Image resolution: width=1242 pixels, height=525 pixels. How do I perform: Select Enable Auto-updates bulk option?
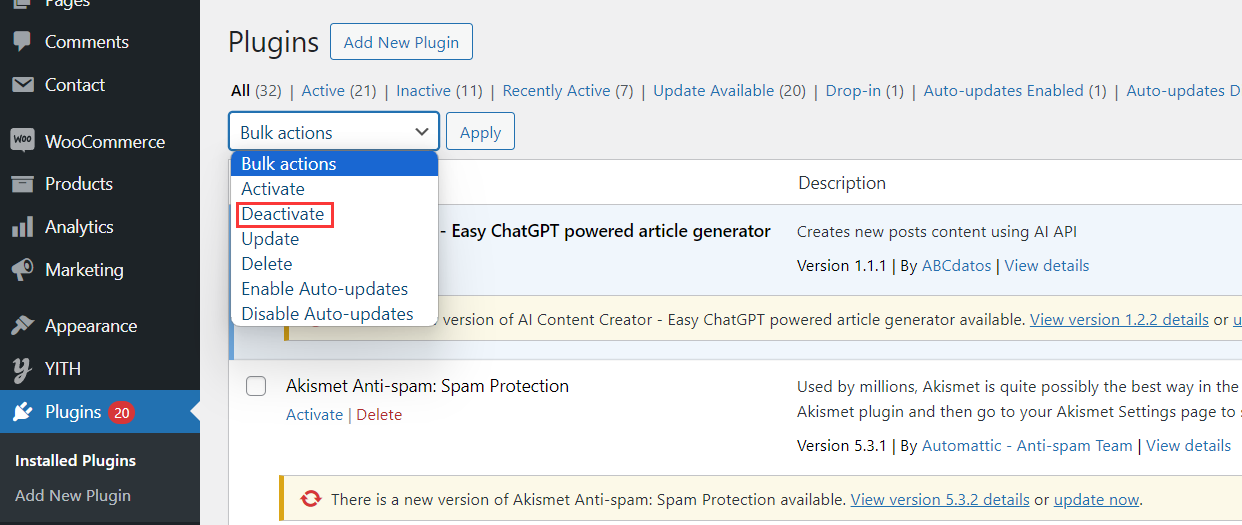click(324, 289)
